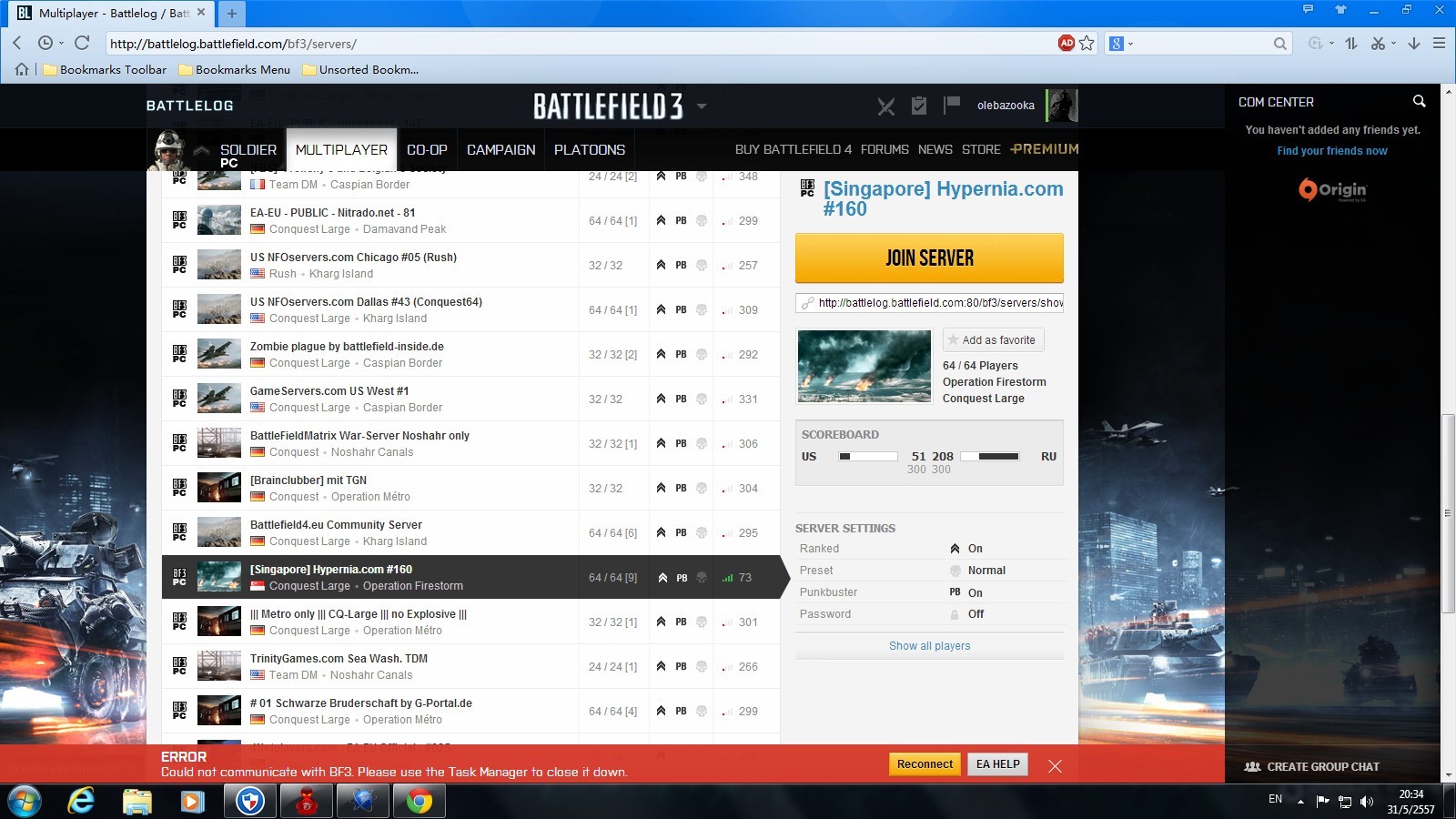Open olebazooka's profile avatar
The height and width of the screenshot is (819, 1456).
coord(1062,106)
